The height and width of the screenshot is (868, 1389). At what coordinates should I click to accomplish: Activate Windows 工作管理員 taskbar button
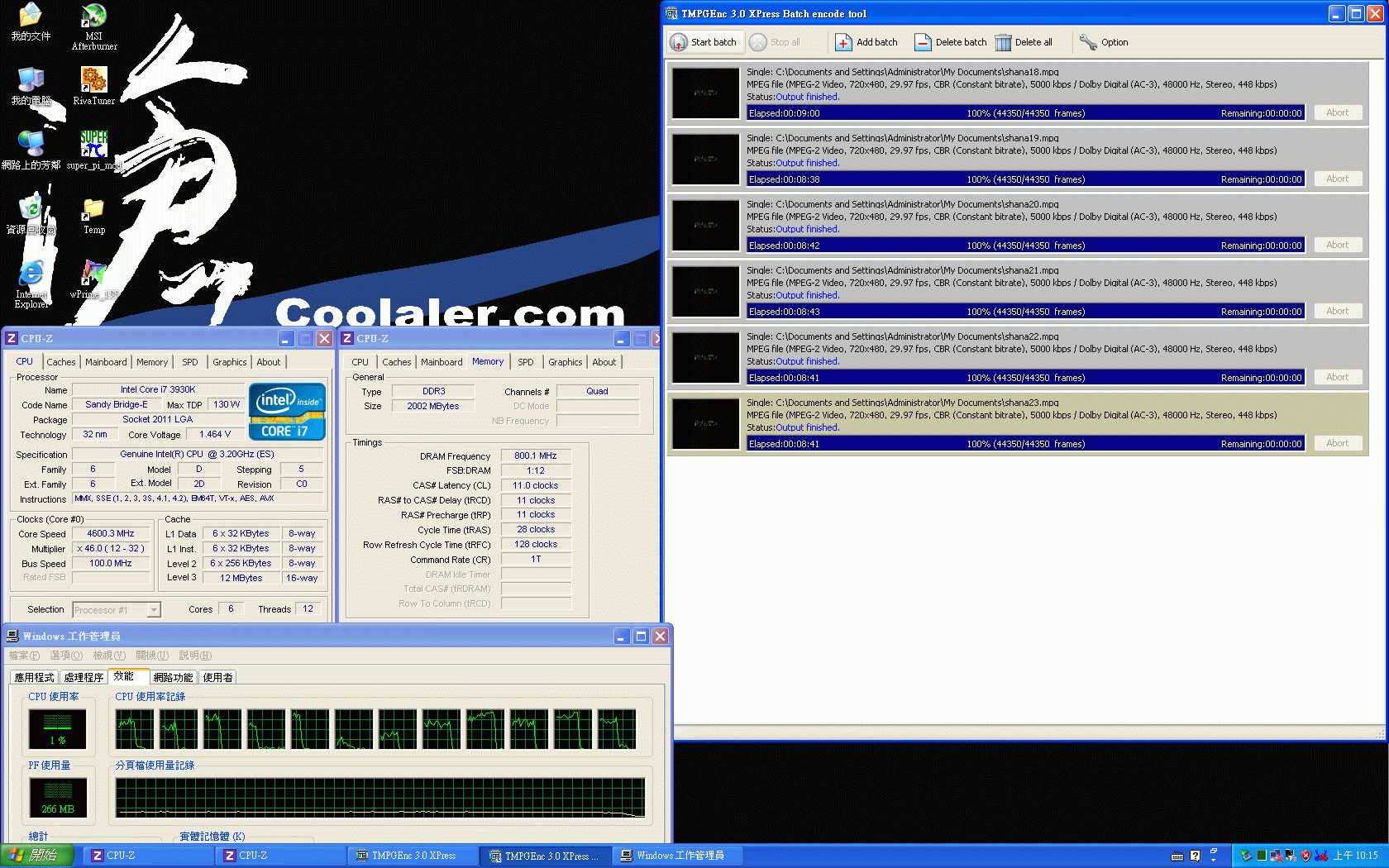click(677, 856)
